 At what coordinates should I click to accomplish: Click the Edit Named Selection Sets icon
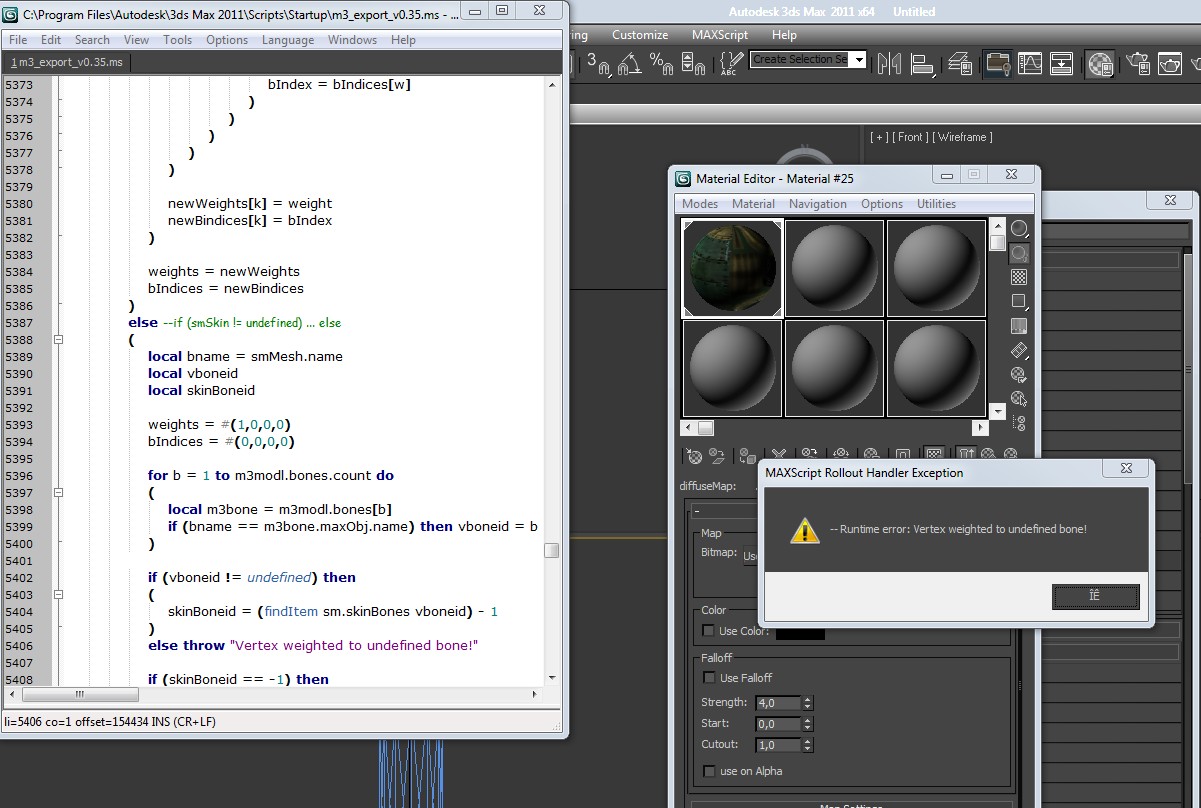(729, 64)
